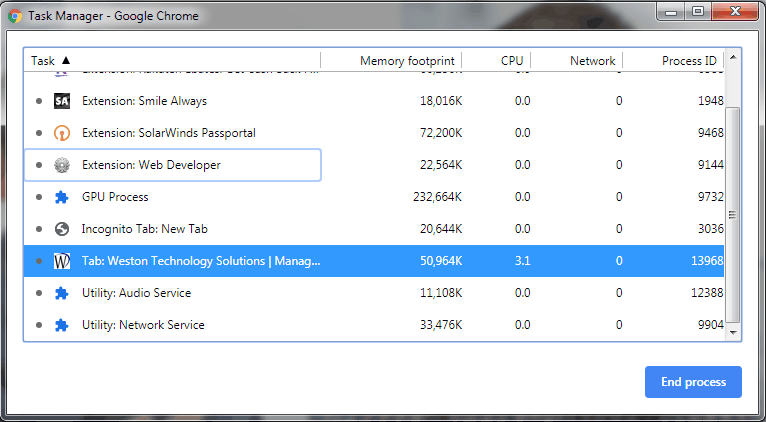This screenshot has width=766, height=422.
Task: Maximize the Task Manager window
Action: 698,12
